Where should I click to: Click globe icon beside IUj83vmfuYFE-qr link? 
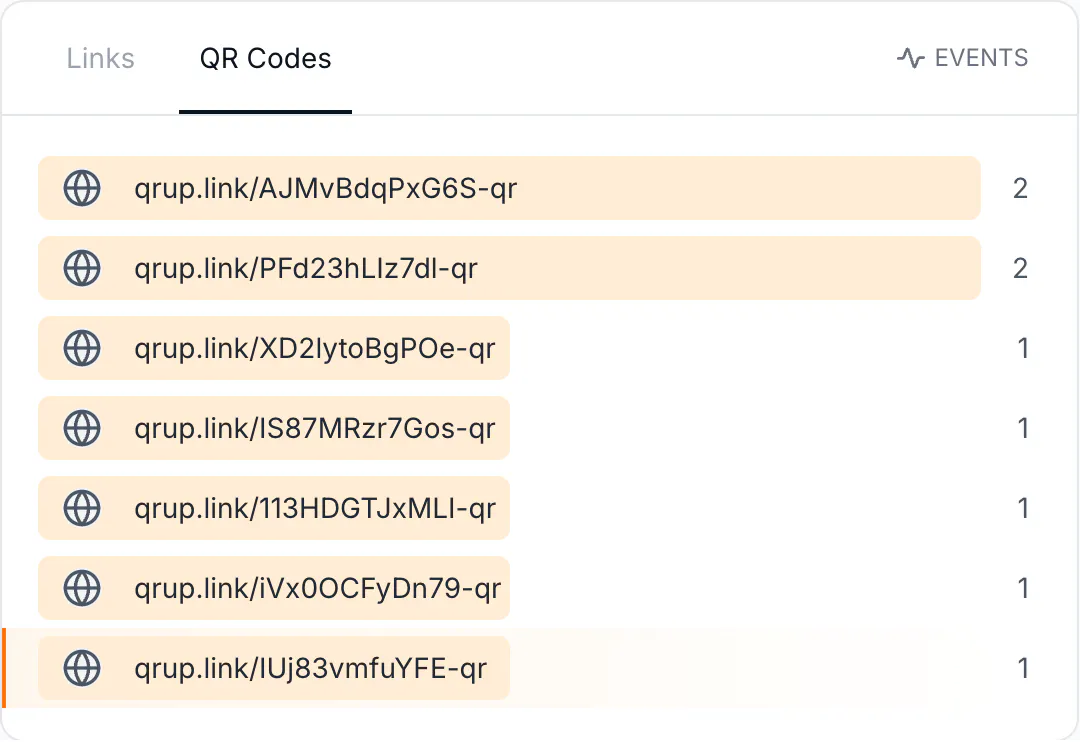pyautogui.click(x=82, y=668)
